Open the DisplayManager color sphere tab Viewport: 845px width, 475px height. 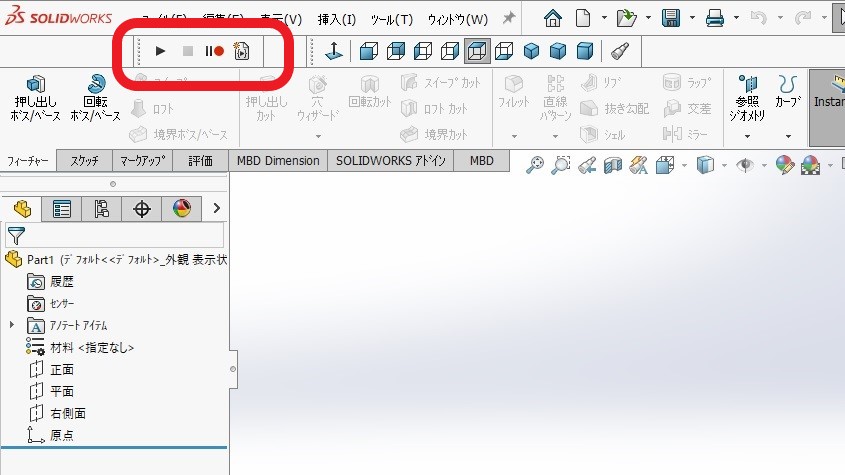(181, 208)
